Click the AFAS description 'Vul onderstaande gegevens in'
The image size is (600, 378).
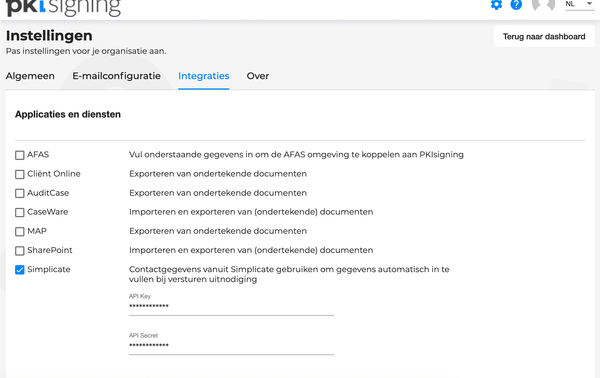tap(296, 155)
